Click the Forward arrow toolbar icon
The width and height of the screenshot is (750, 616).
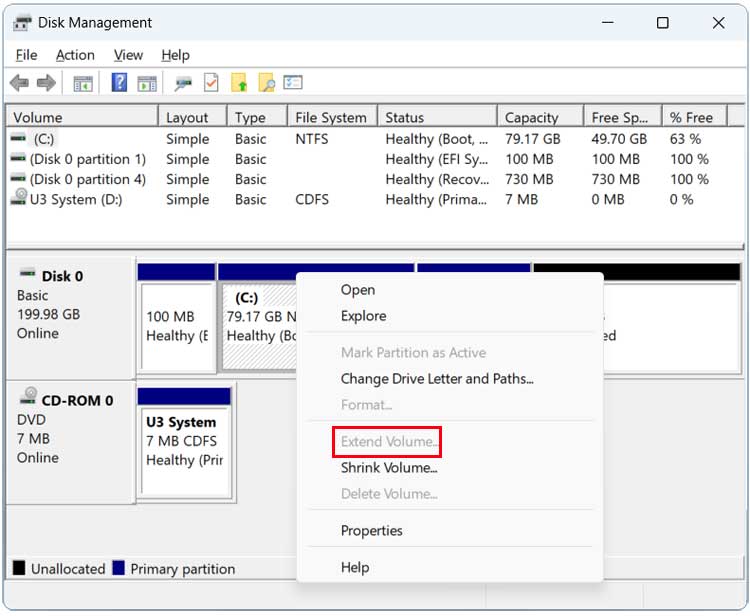point(45,83)
